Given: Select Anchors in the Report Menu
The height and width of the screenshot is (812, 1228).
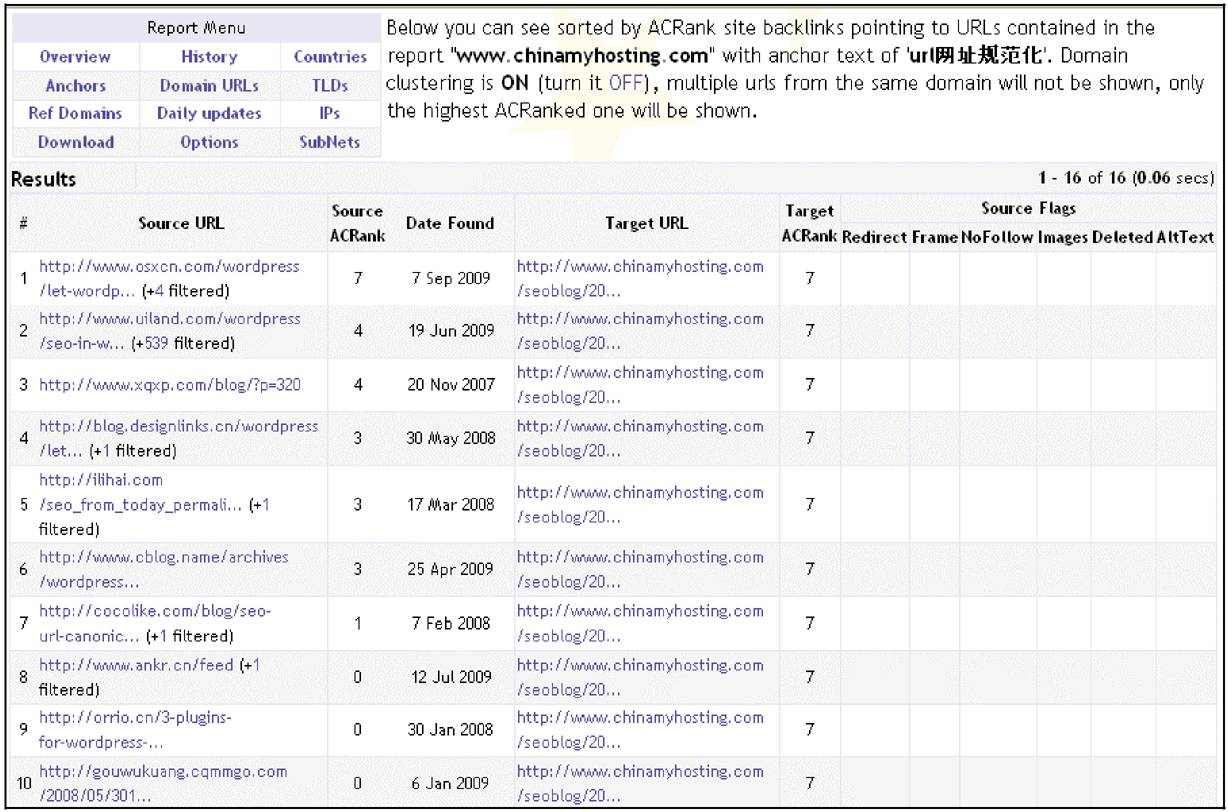Looking at the screenshot, I should (75, 86).
